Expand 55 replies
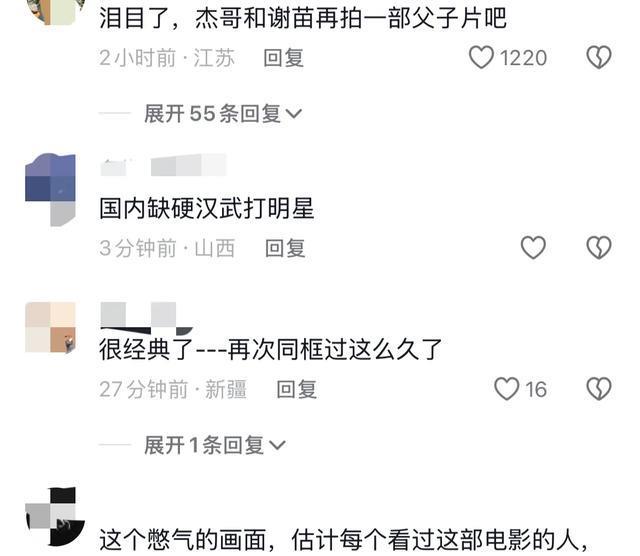This screenshot has height=556, width=640. (223, 113)
